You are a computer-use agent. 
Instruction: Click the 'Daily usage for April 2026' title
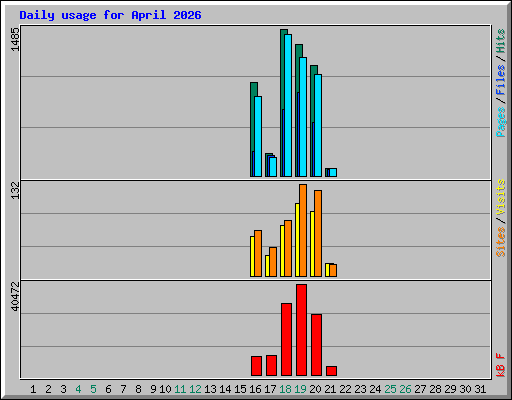[x=110, y=16]
